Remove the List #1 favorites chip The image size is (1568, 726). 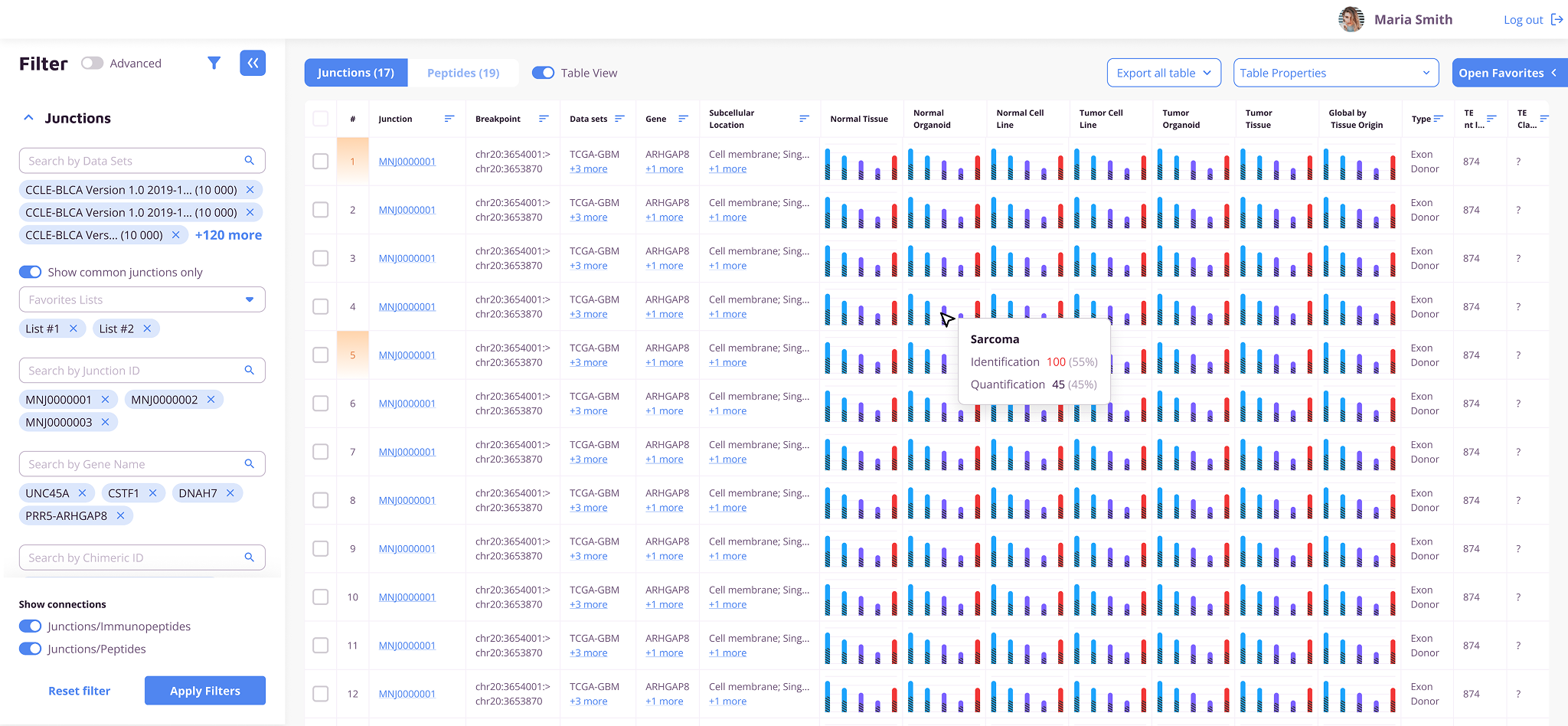(73, 329)
